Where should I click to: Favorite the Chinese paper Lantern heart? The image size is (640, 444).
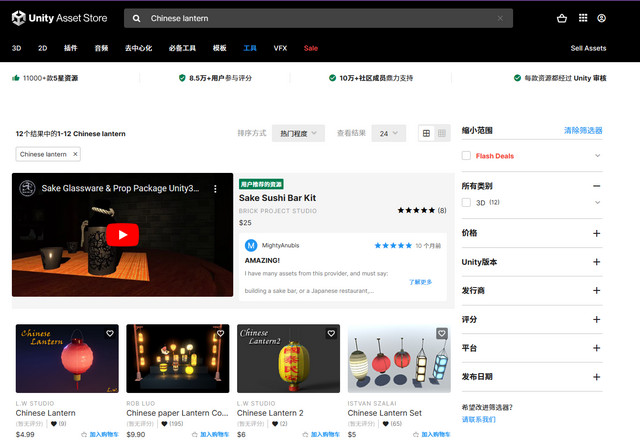tap(220, 333)
